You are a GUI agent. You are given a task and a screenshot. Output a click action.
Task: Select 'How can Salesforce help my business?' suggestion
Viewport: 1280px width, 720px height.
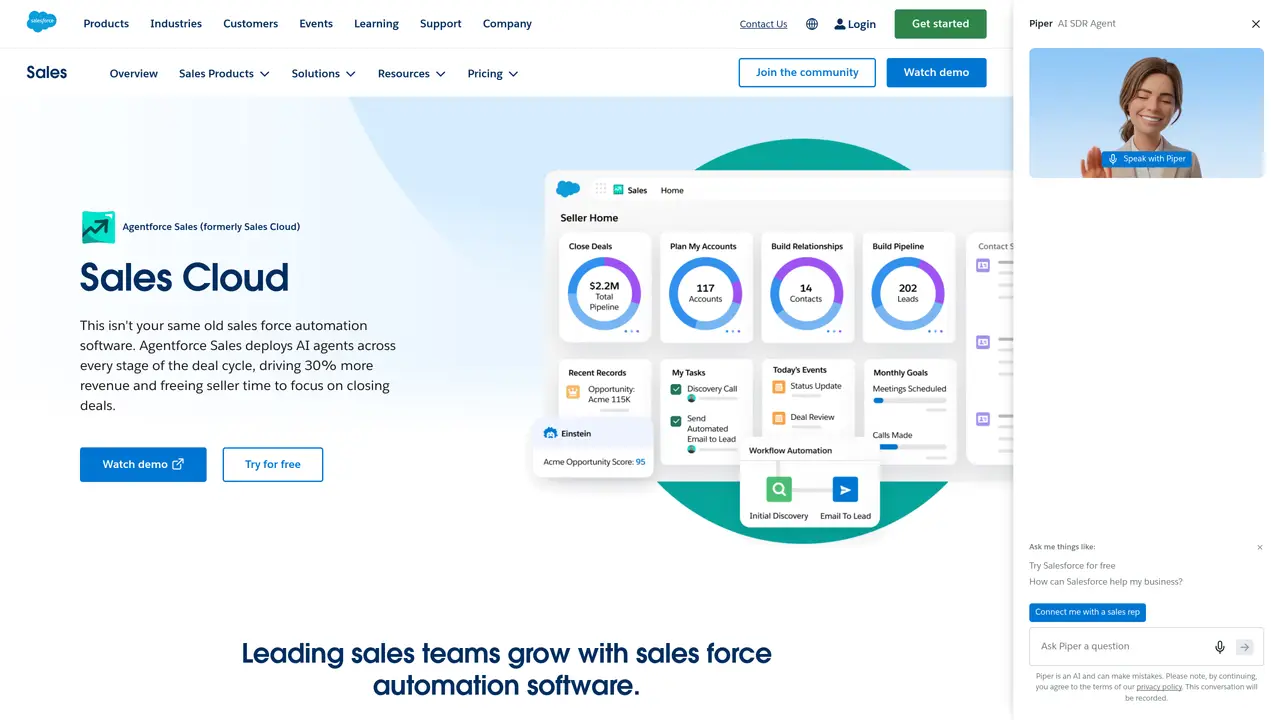point(1106,582)
